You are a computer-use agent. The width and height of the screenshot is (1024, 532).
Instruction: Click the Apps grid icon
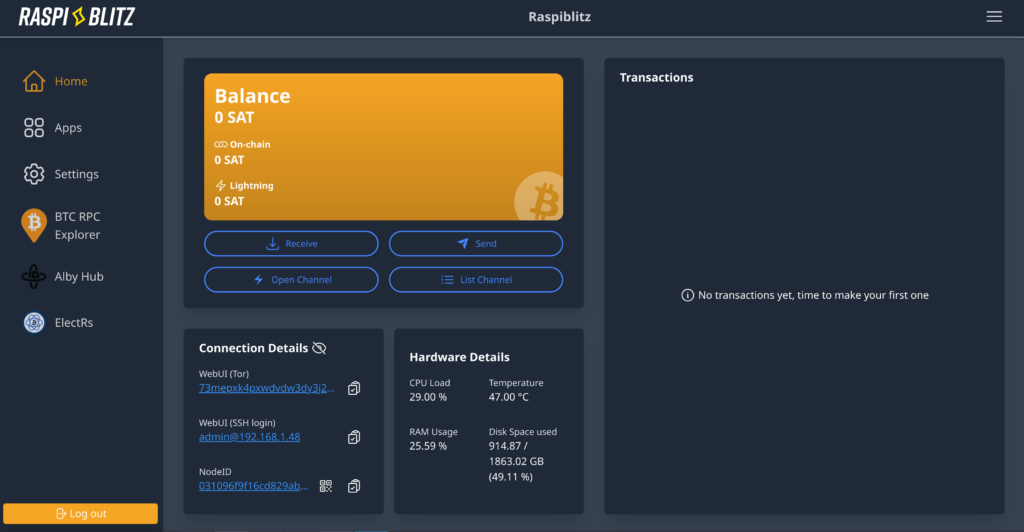34,127
